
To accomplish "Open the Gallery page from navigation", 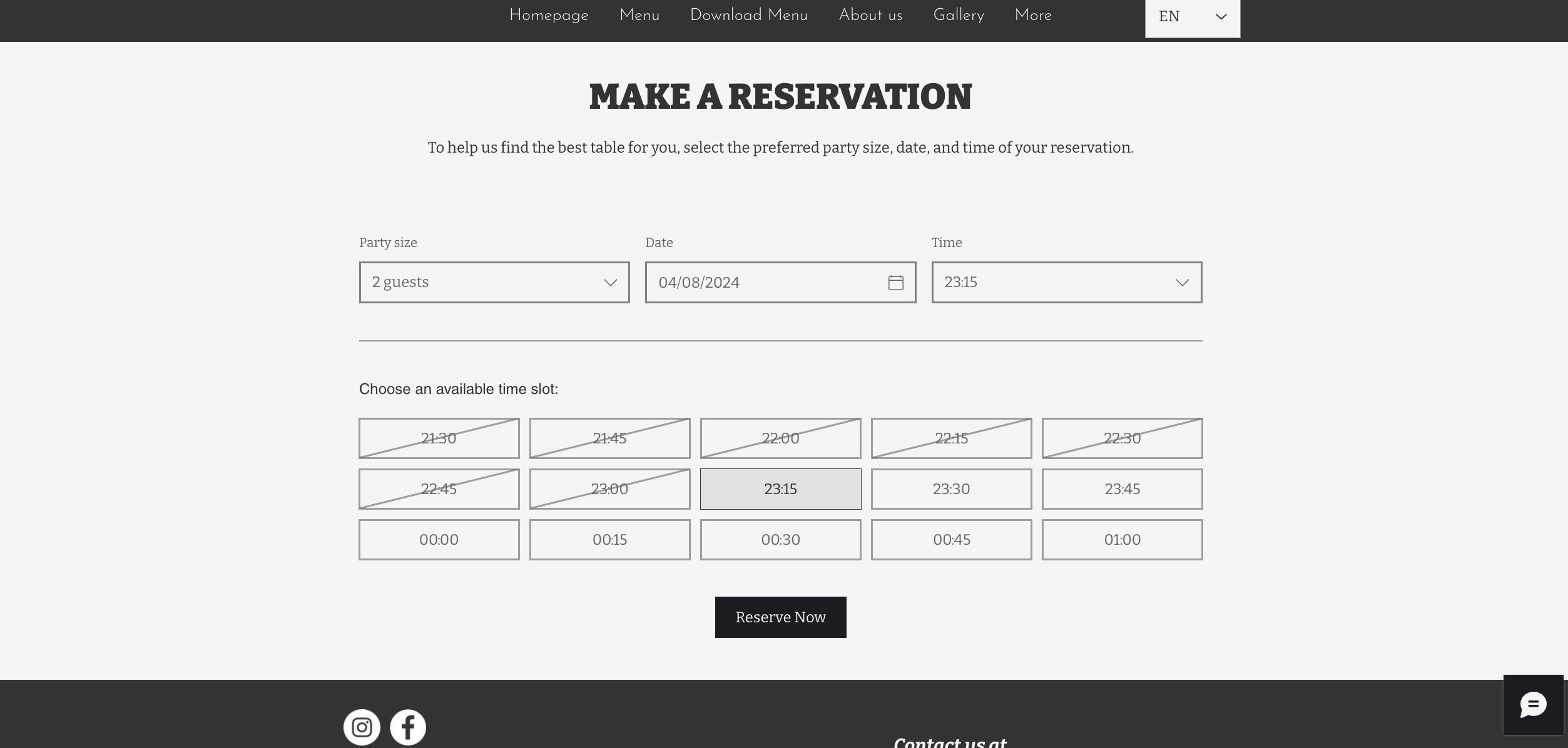I will coord(958,15).
